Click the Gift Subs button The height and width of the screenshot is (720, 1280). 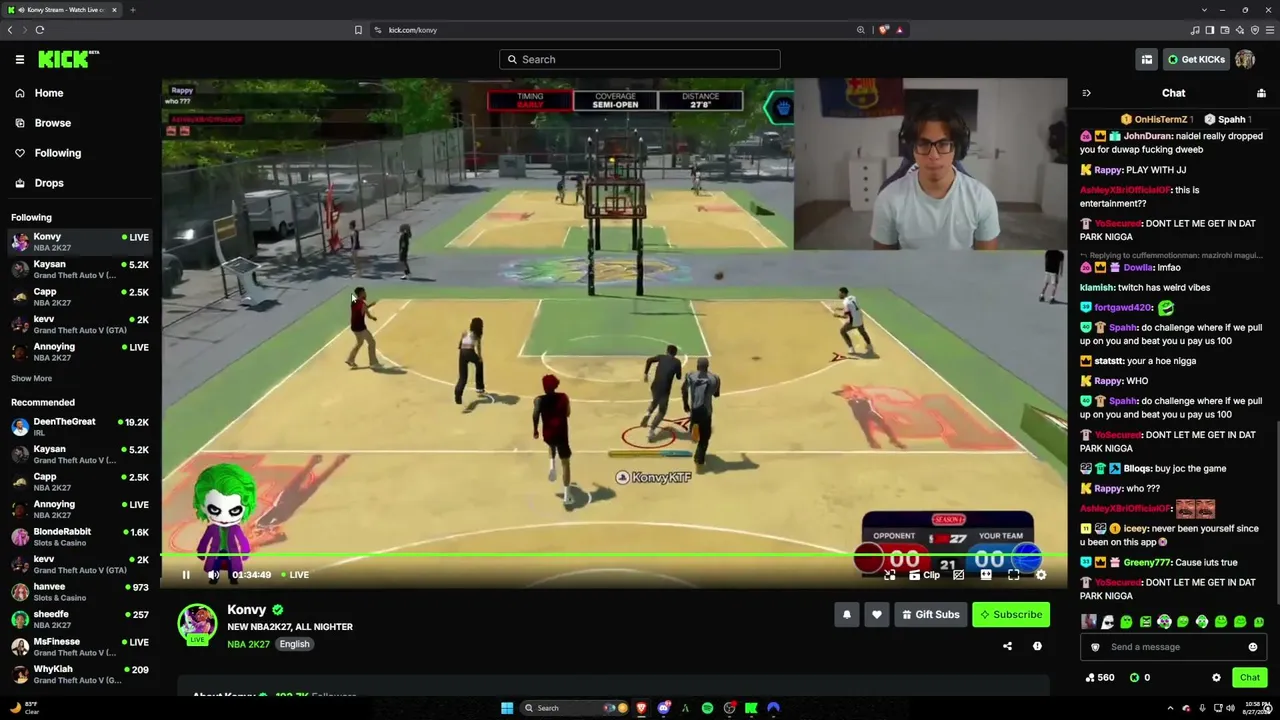coord(930,615)
